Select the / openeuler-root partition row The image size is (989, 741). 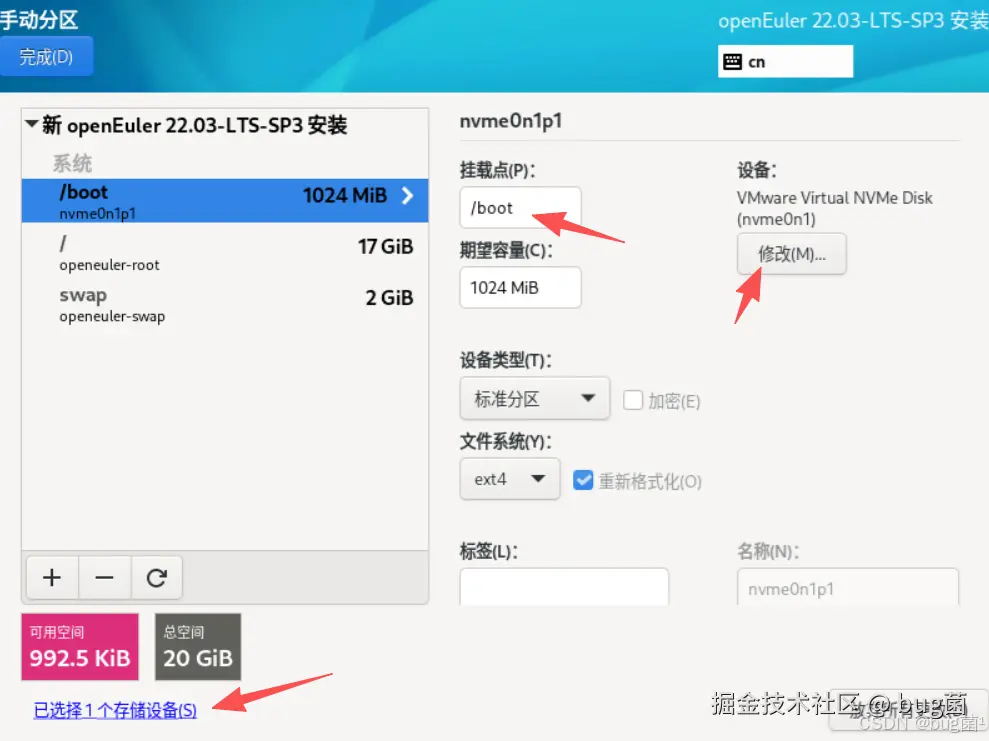tap(225, 252)
